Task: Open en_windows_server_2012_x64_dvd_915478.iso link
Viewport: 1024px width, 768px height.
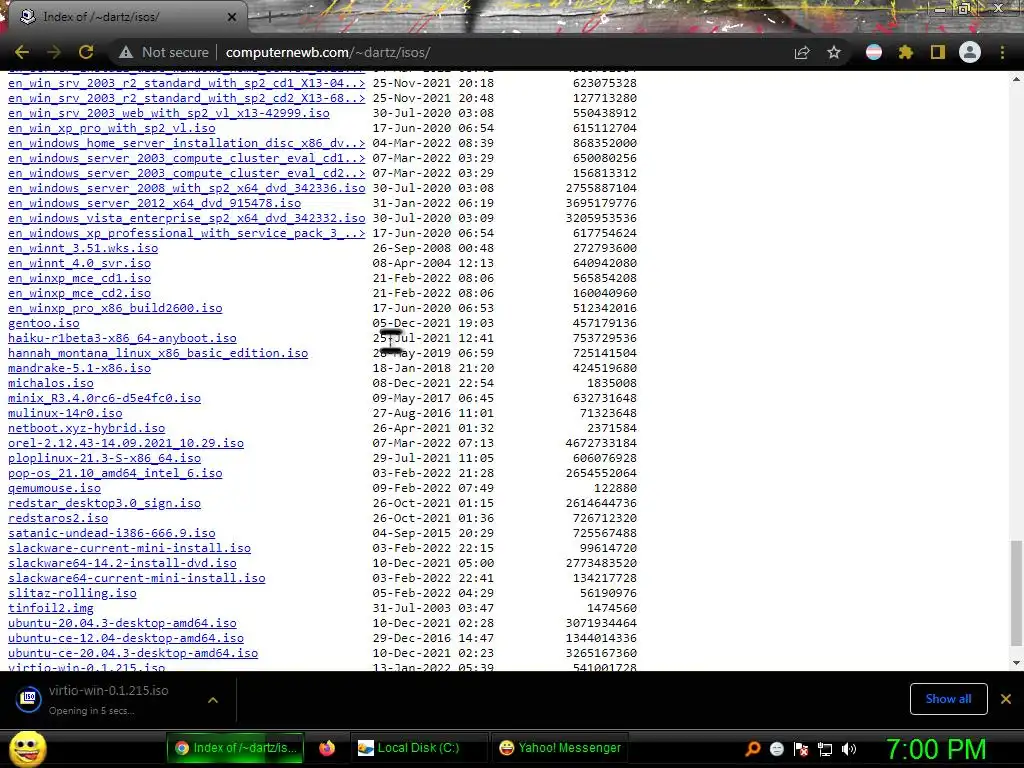Action: point(155,203)
